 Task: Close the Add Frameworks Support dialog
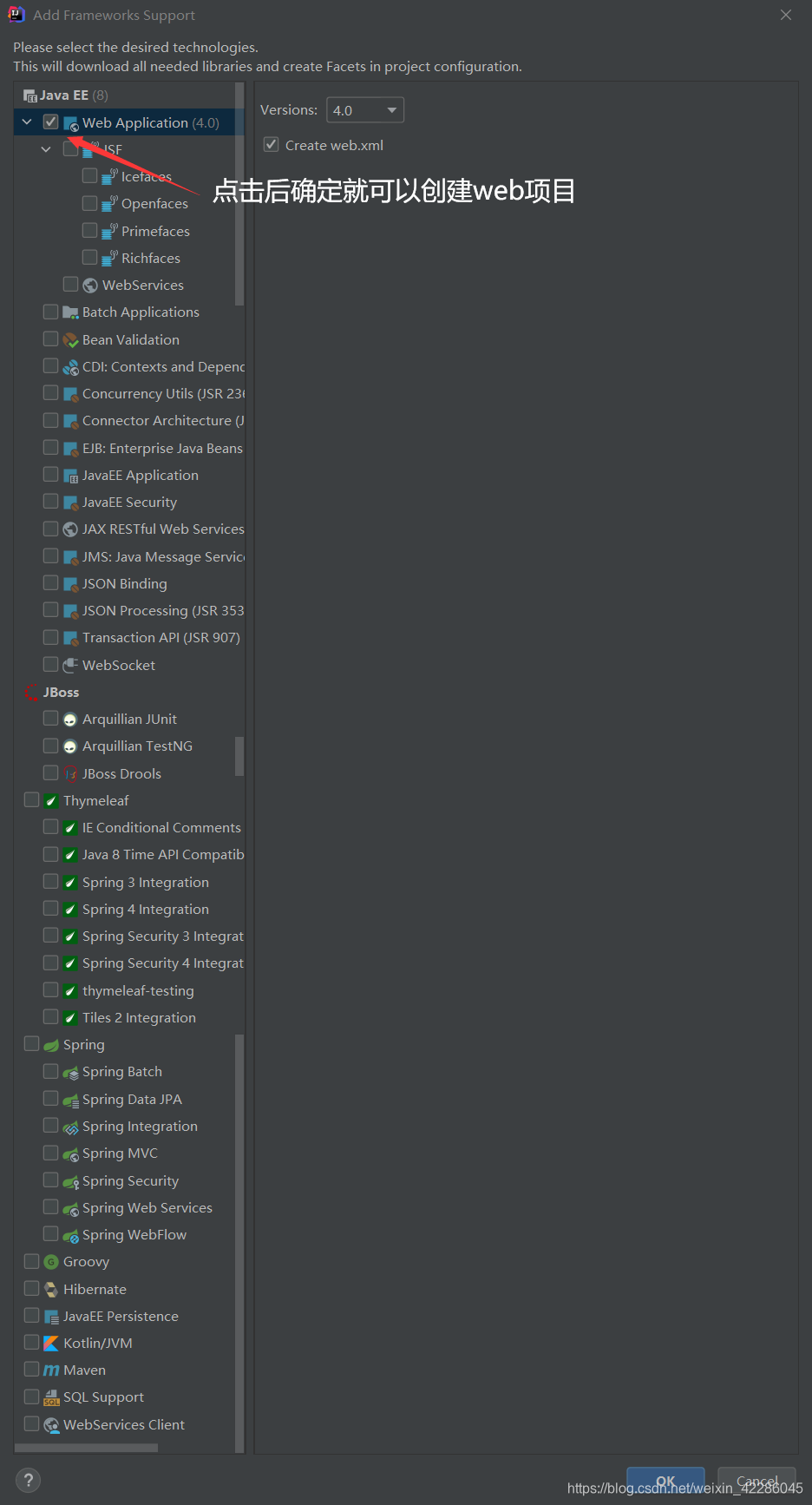[x=786, y=15]
